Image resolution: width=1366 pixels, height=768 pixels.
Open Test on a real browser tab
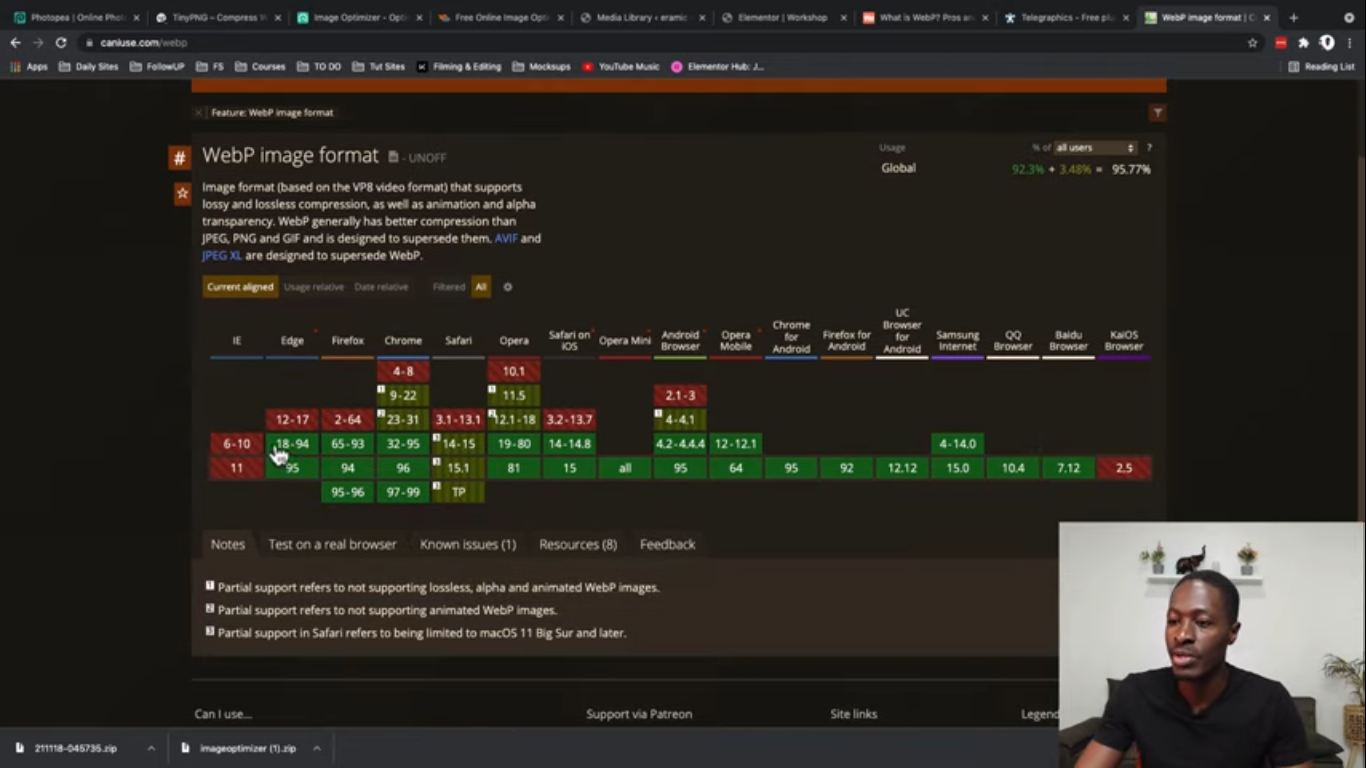332,545
